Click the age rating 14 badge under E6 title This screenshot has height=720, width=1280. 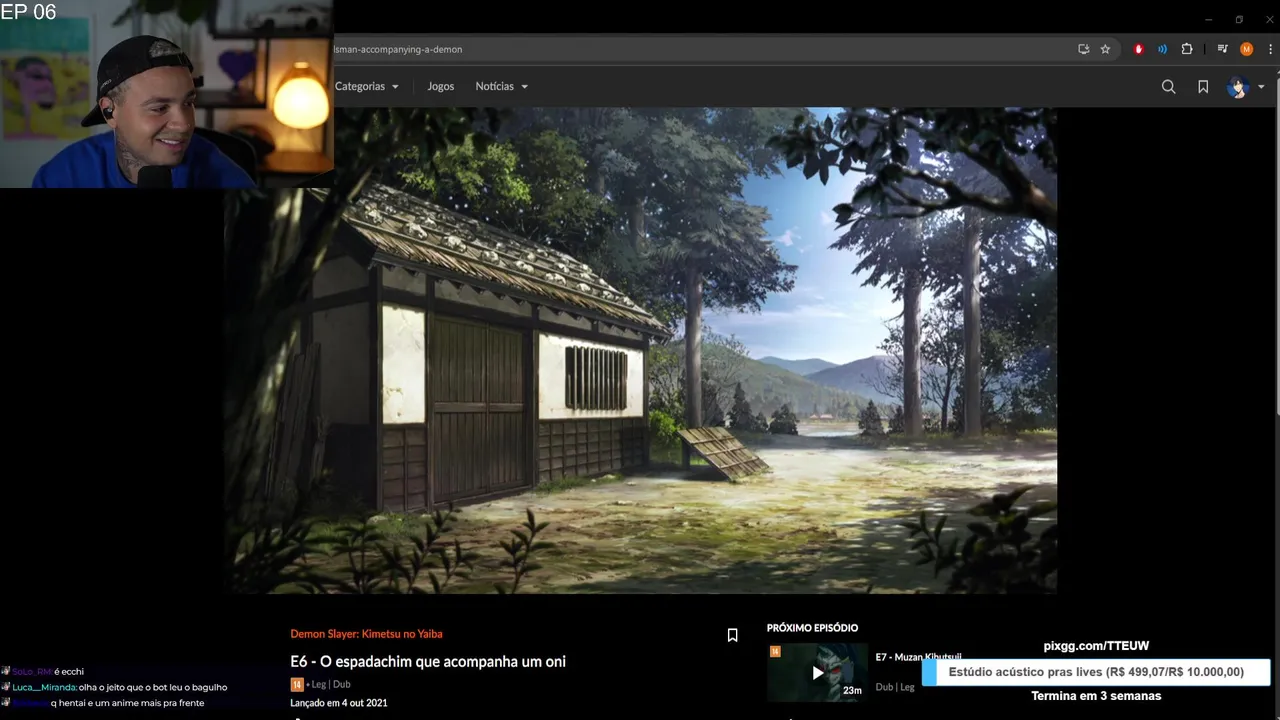tap(297, 684)
